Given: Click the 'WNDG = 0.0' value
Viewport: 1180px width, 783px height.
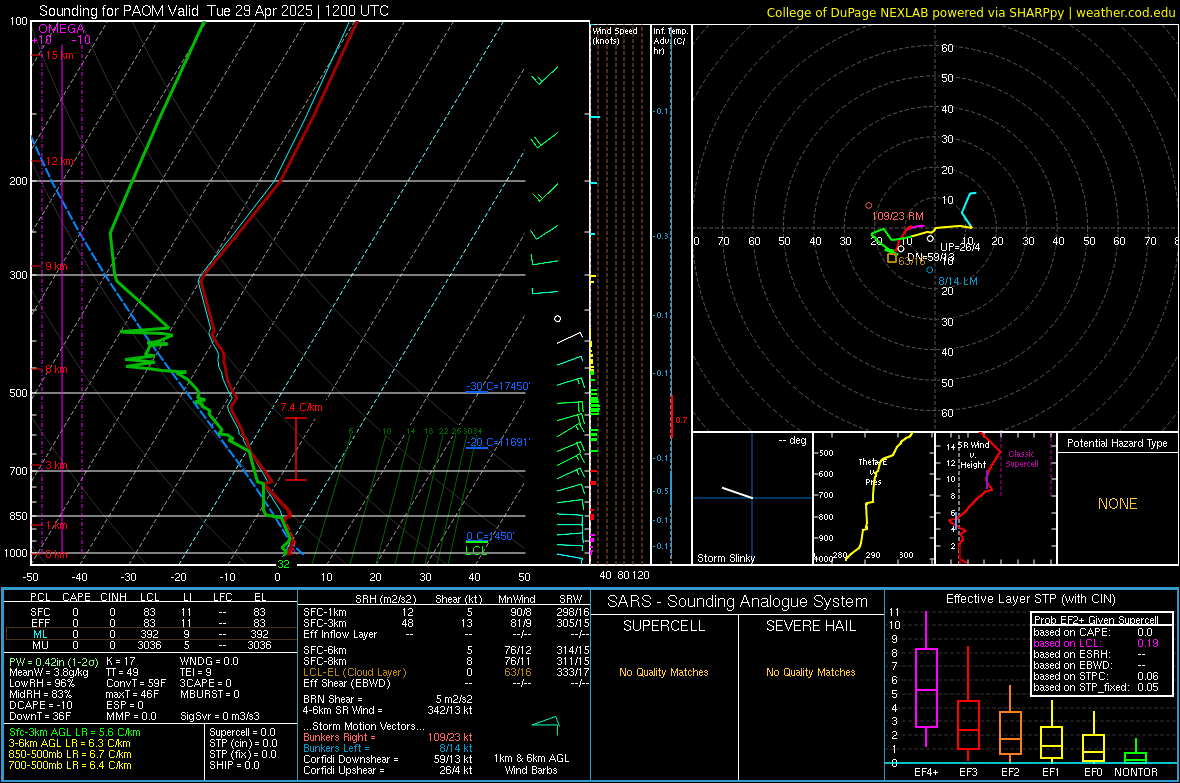Looking at the screenshot, I should [x=209, y=661].
